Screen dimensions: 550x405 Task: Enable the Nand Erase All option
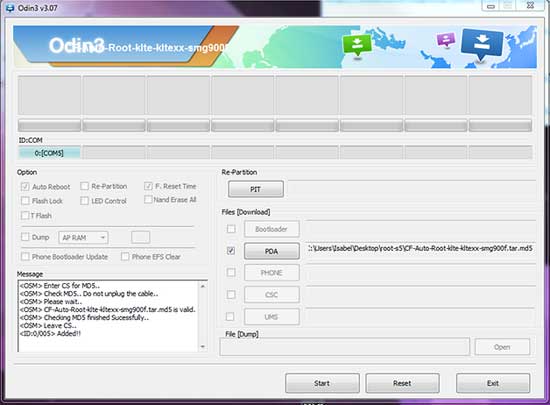point(148,200)
